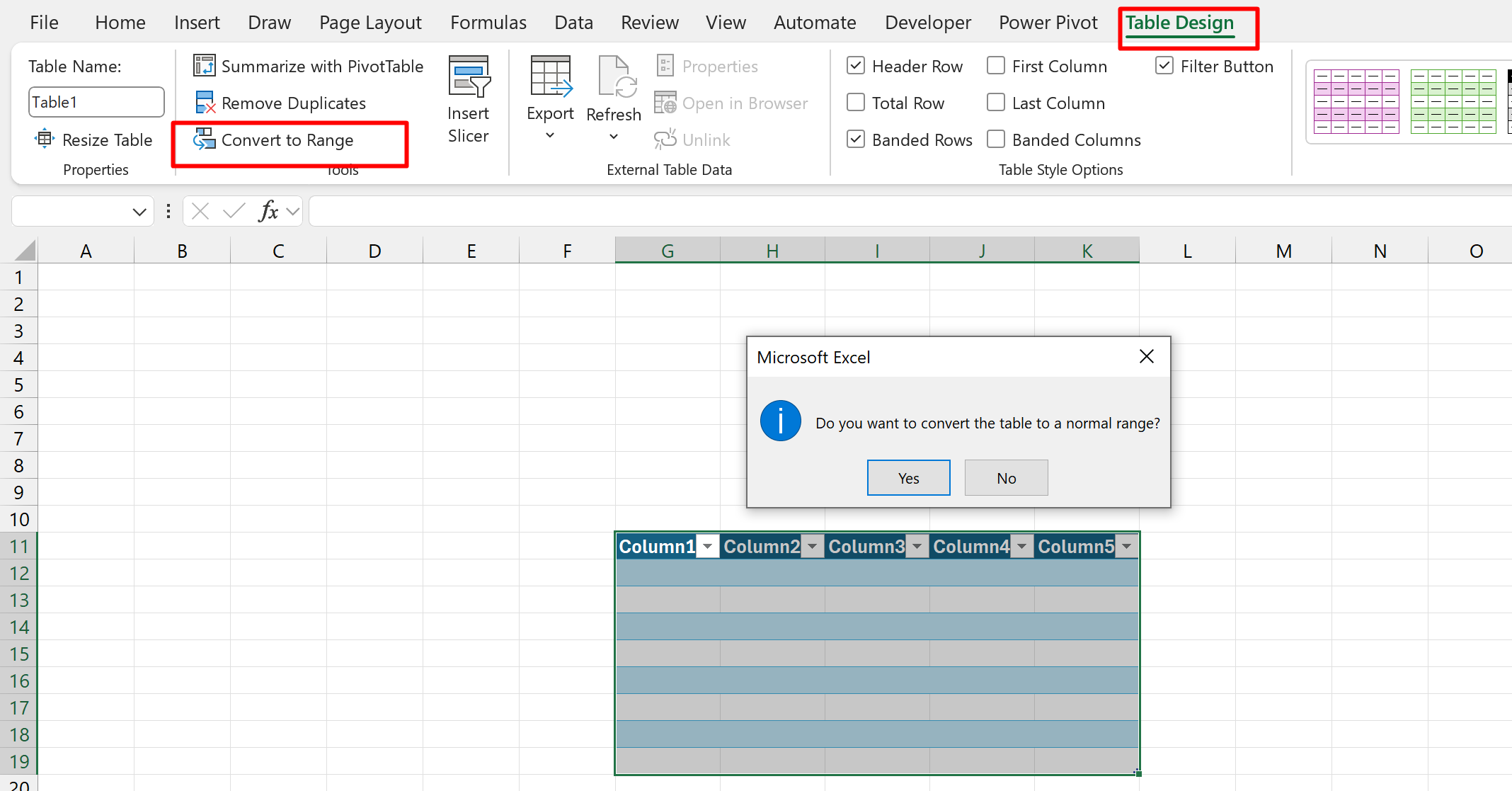Open the Column1 filter dropdown
This screenshot has height=791, width=1512.
707,547
